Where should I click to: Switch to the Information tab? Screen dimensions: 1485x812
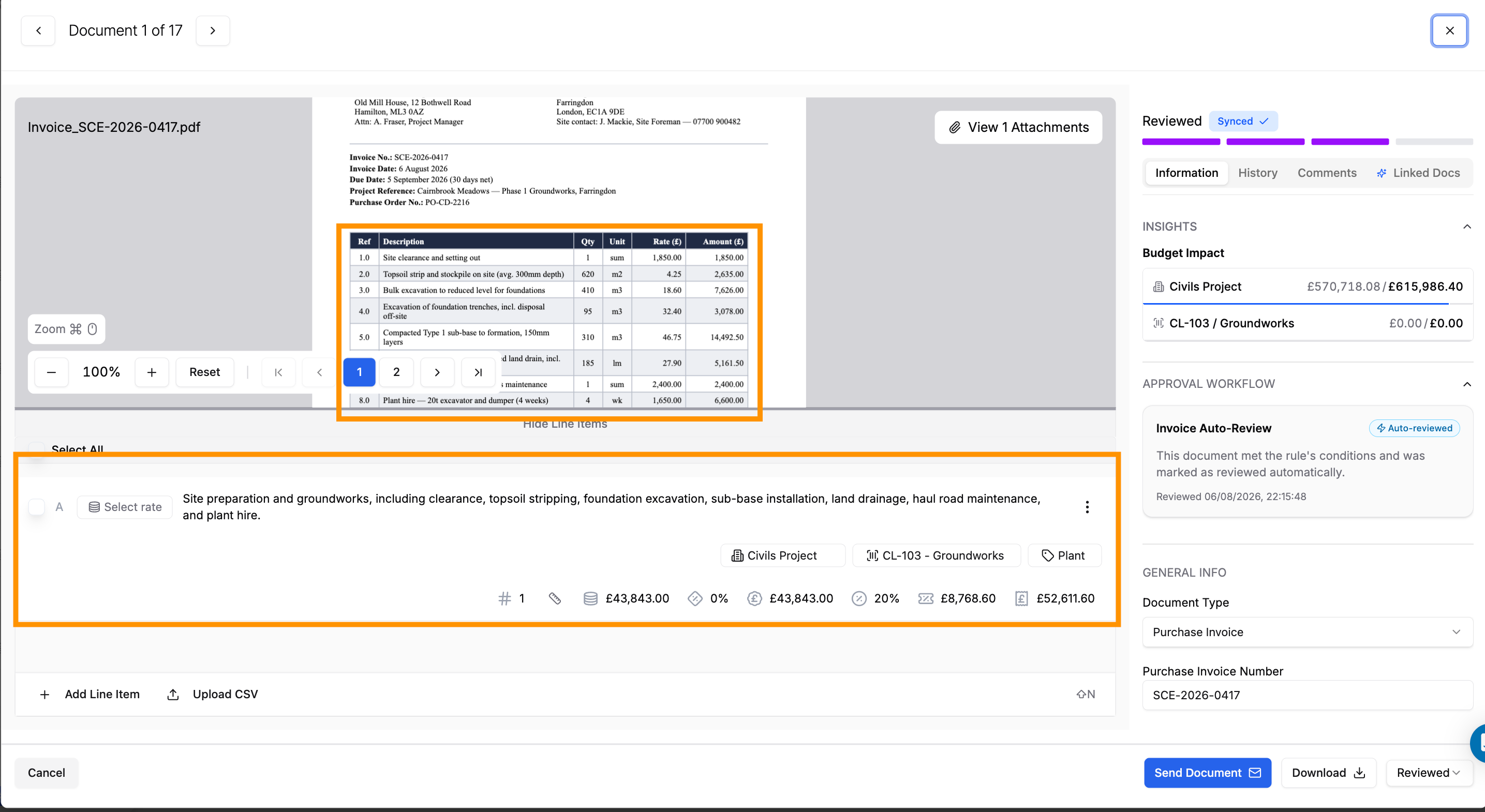(1186, 173)
